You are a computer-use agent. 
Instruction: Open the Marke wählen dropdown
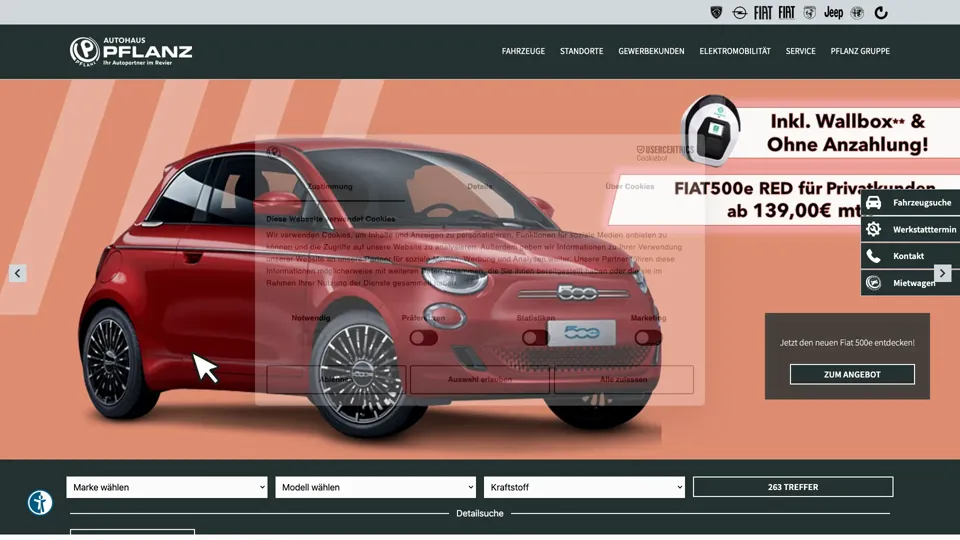167,487
